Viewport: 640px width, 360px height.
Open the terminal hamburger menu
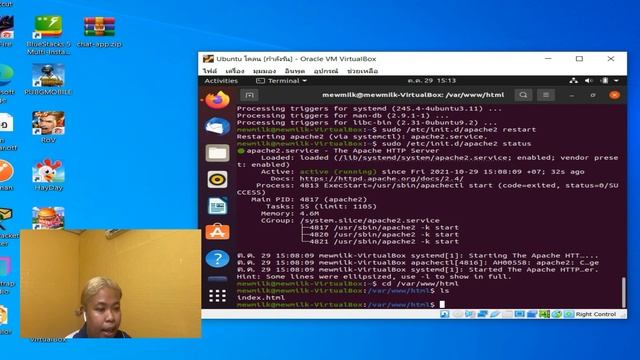pyautogui.click(x=546, y=95)
